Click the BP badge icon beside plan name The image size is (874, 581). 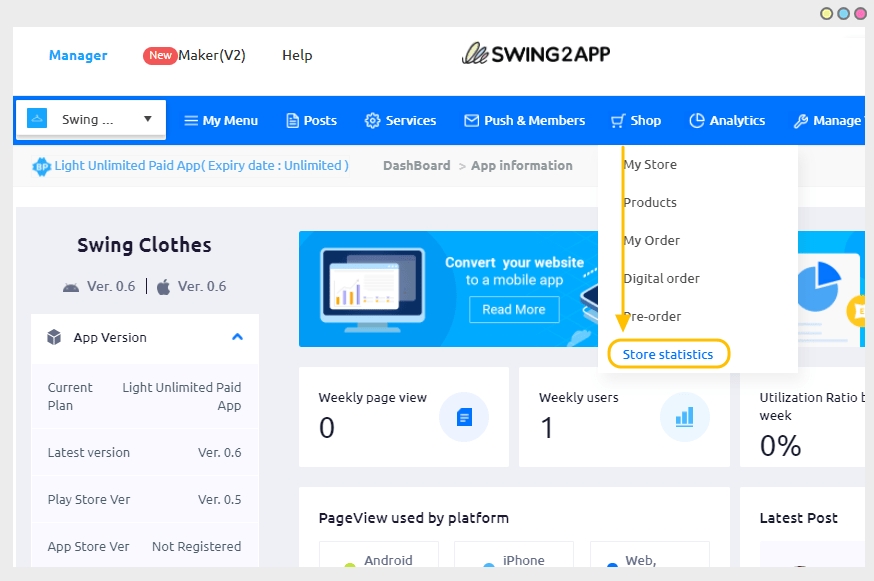(41, 166)
